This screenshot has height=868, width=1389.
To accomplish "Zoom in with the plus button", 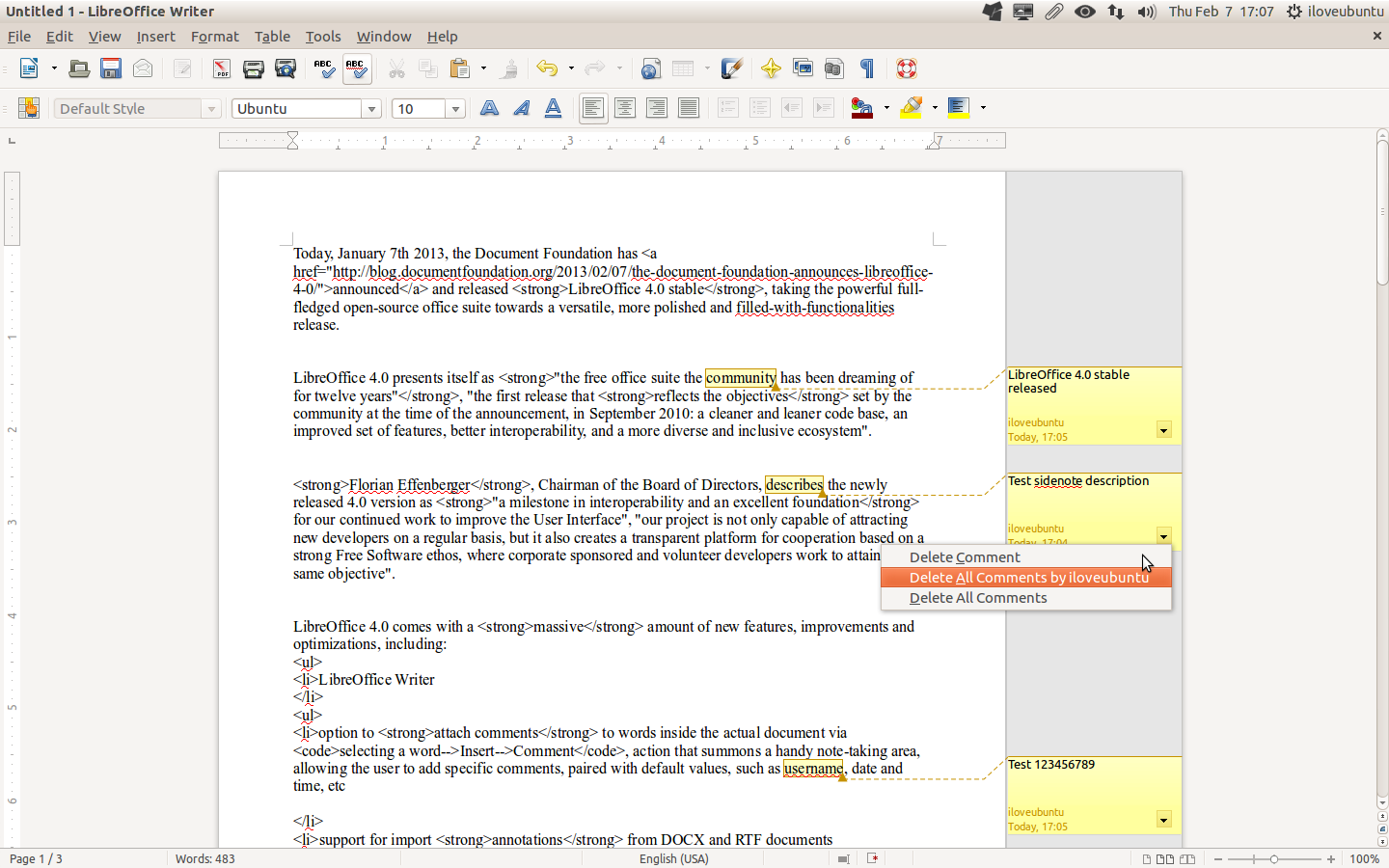I will pyautogui.click(x=1331, y=858).
